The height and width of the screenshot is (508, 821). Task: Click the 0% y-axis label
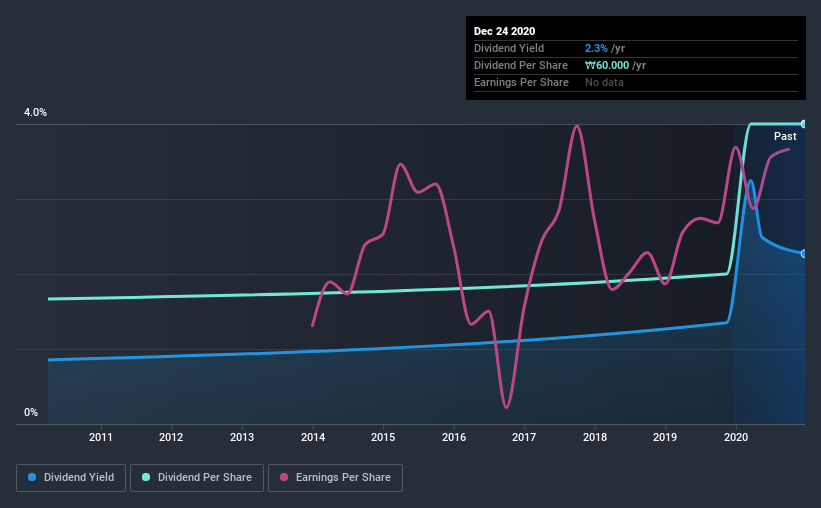[31, 413]
